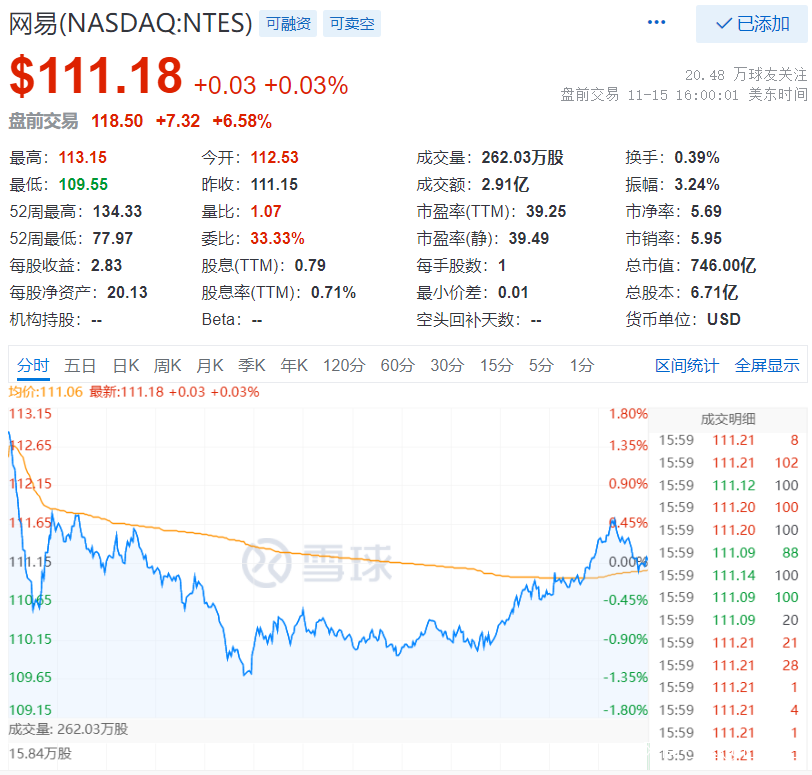The width and height of the screenshot is (812, 775).
Task: Click the 可卖空 tag
Action: point(352,24)
